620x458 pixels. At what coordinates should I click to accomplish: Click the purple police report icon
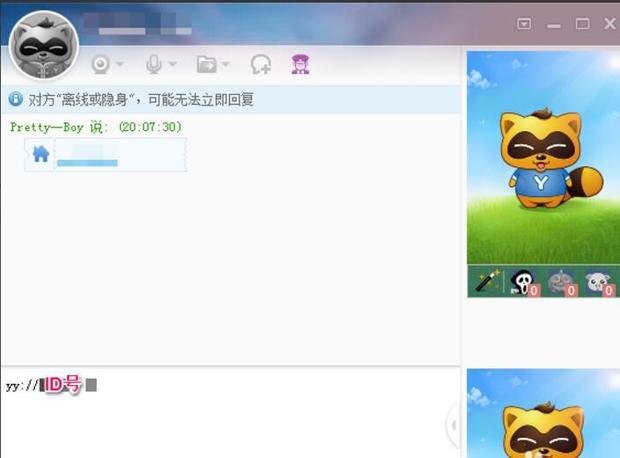tap(301, 64)
